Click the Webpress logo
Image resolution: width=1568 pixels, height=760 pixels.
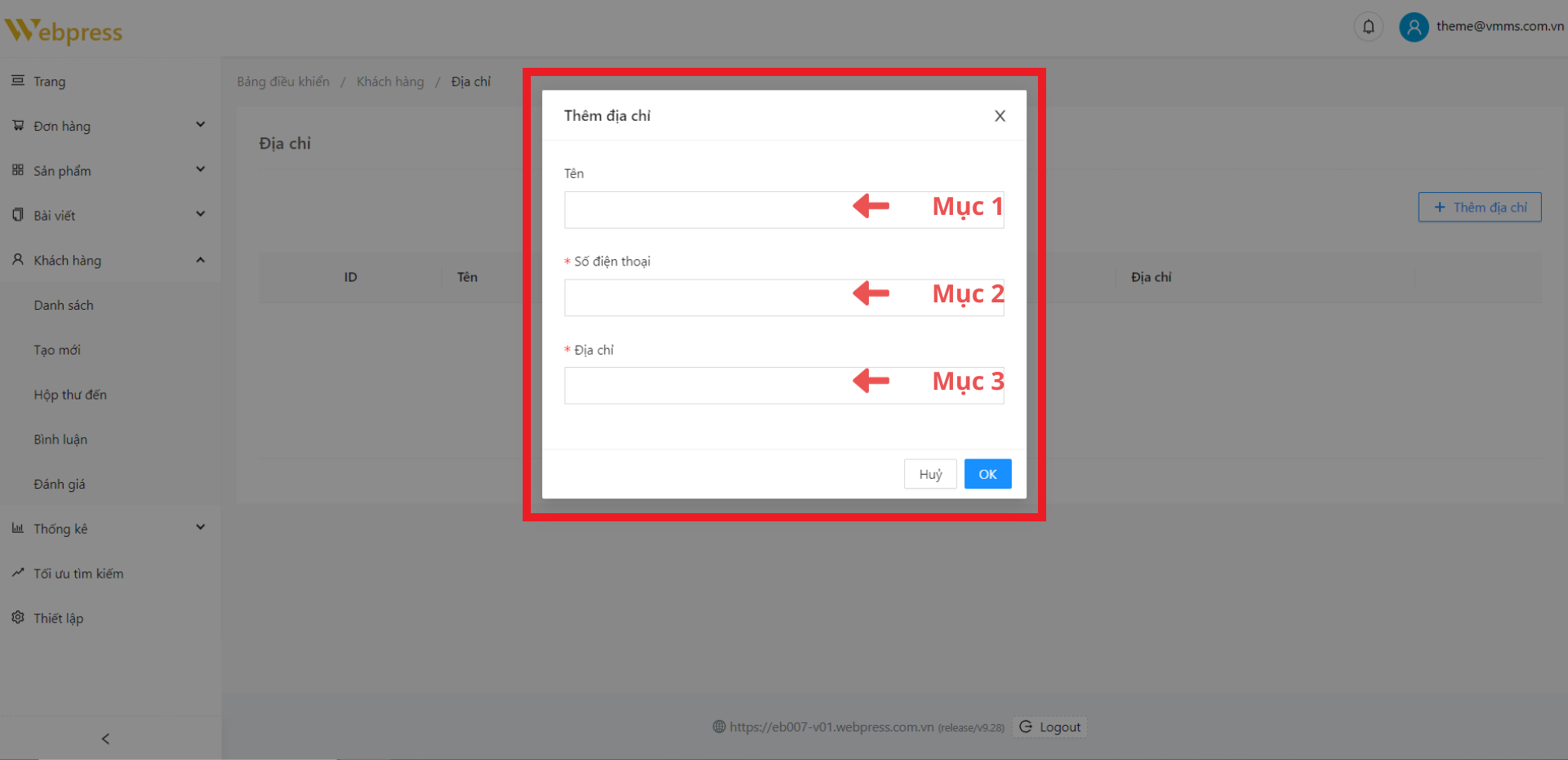click(x=64, y=31)
